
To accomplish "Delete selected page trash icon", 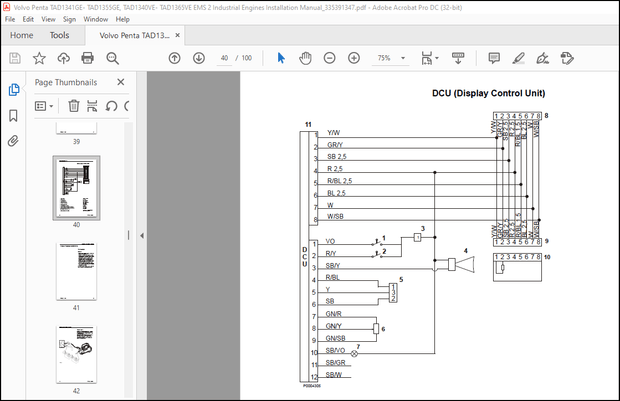I will coord(74,106).
